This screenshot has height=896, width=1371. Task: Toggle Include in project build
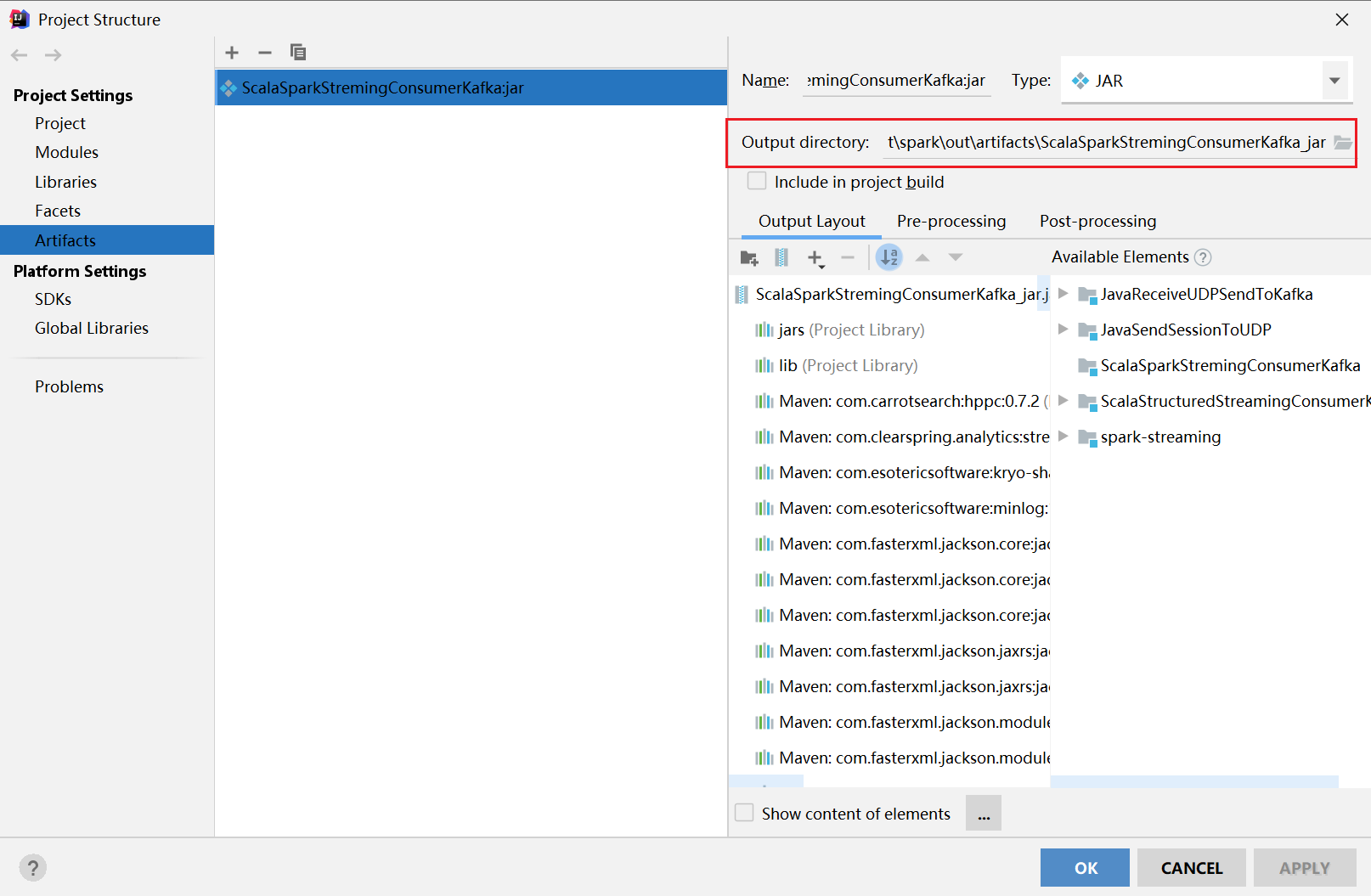(x=757, y=182)
